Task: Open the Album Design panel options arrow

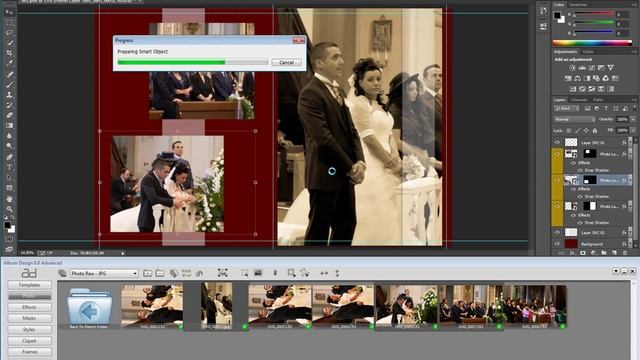Action: [616, 271]
